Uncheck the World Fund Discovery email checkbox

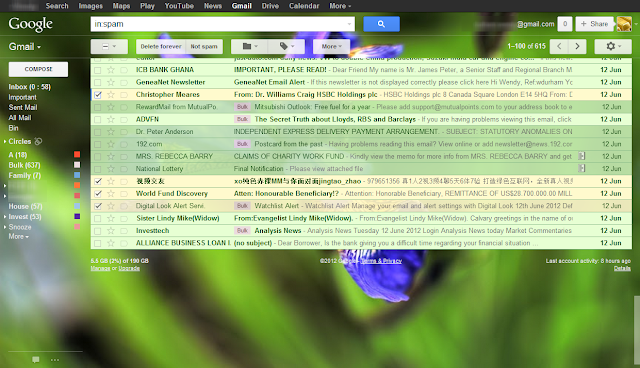[98, 194]
